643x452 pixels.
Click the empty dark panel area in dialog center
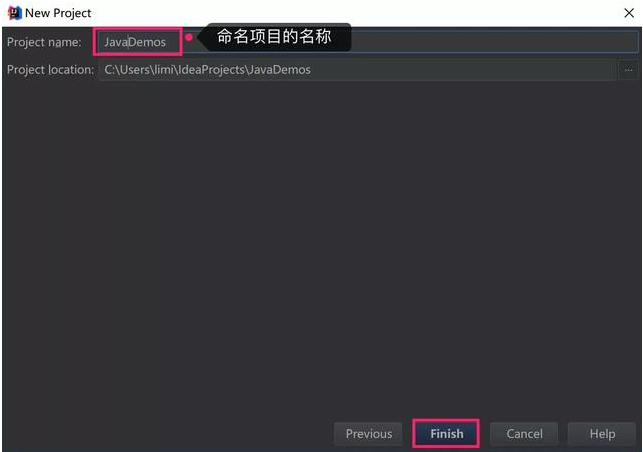point(320,250)
